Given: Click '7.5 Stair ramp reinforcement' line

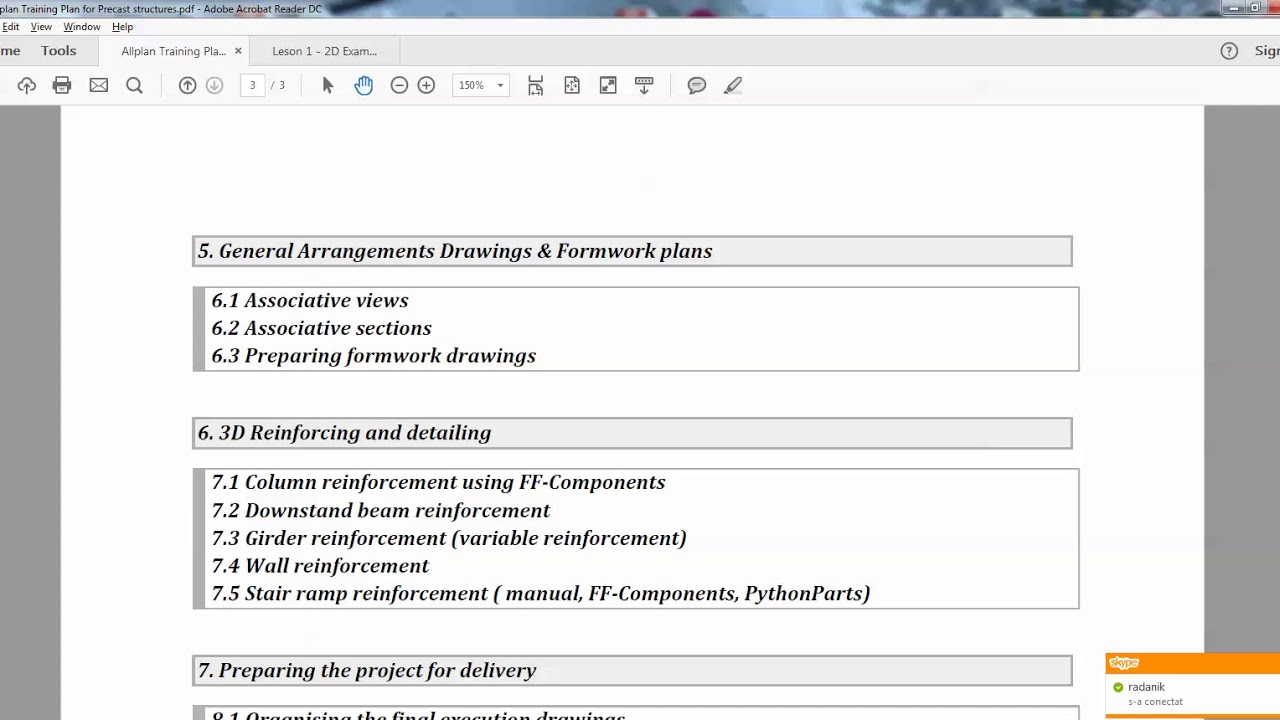Looking at the screenshot, I should click(541, 594).
